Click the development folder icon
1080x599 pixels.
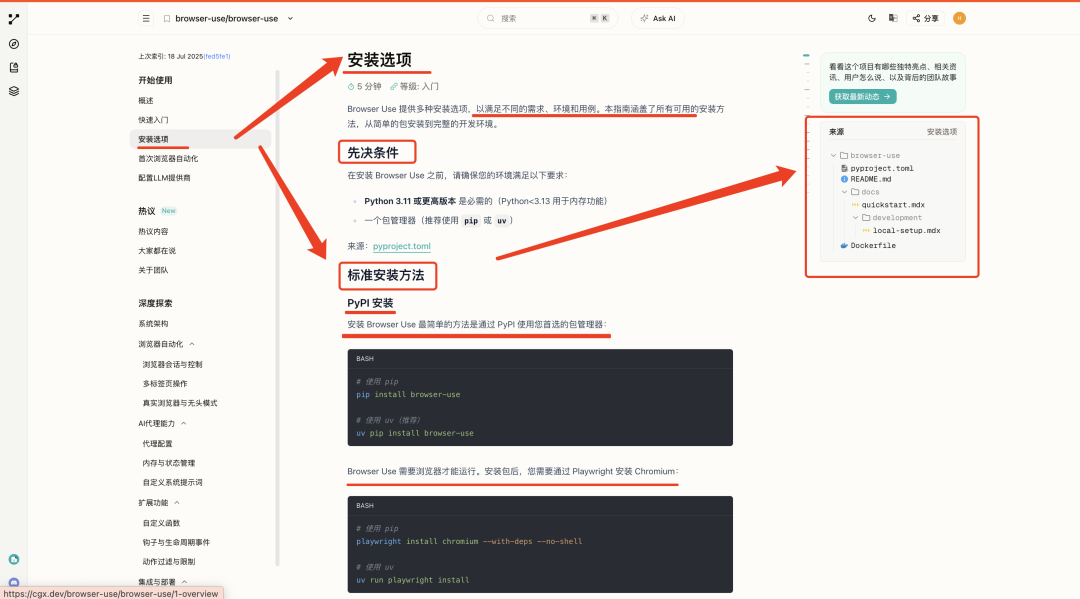coord(866,218)
